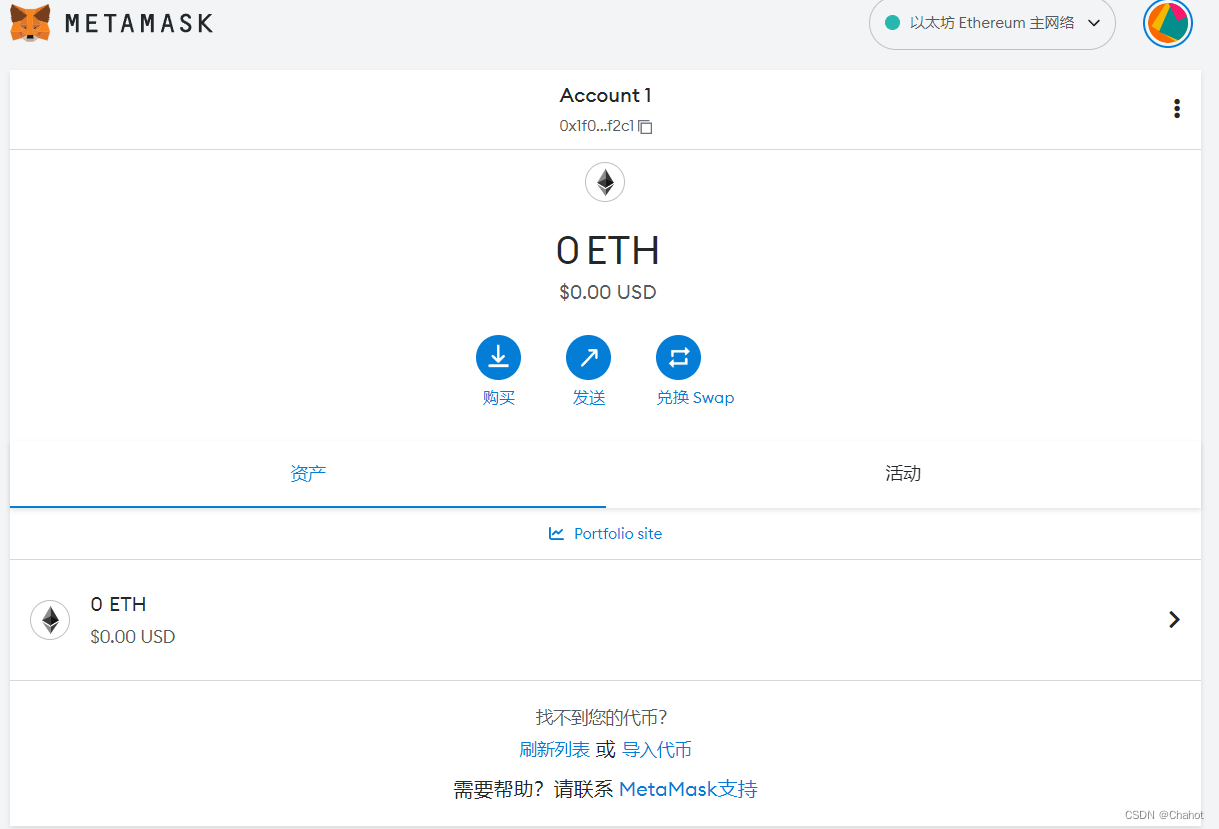Click the $0.00 USD under main balance
The width and height of the screenshot is (1219, 829).
(x=607, y=293)
